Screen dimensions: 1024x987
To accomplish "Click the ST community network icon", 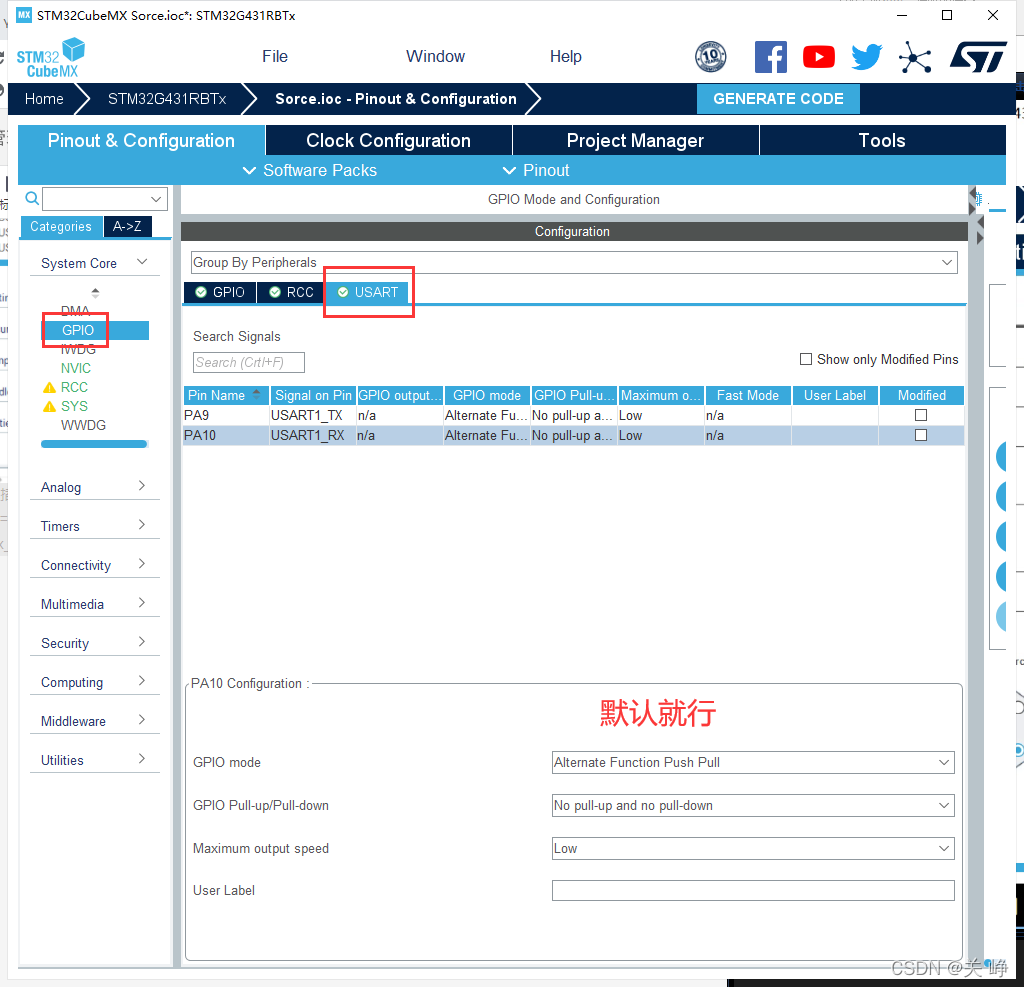I will pos(915,57).
